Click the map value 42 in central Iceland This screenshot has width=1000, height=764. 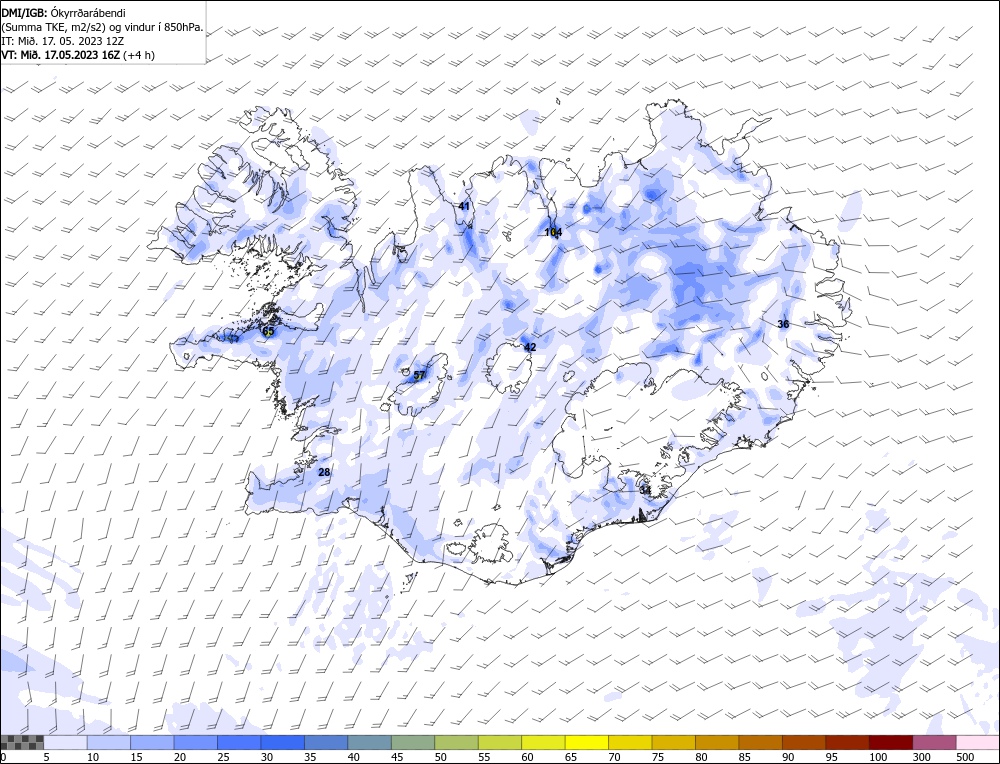(530, 347)
